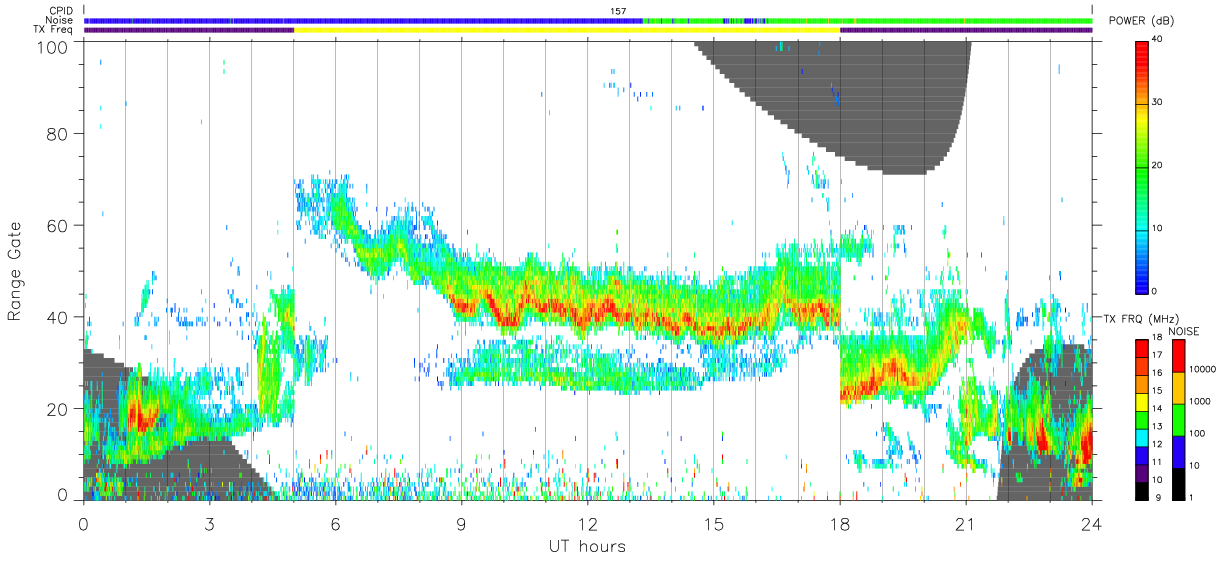This screenshot has width=1228, height=567.
Task: Click the NOISE legend title
Action: point(1183,330)
